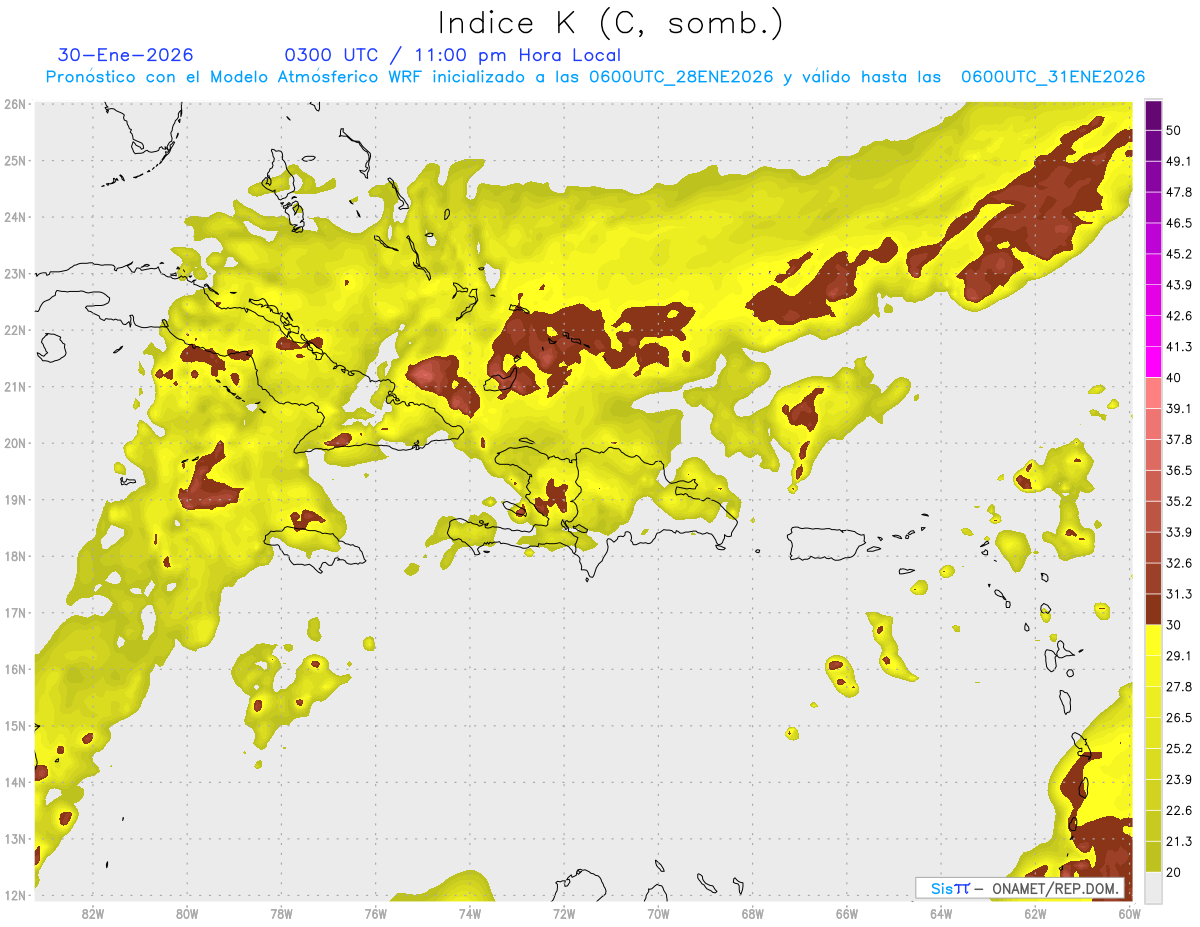Click colorbar value 20

pos(1174,873)
